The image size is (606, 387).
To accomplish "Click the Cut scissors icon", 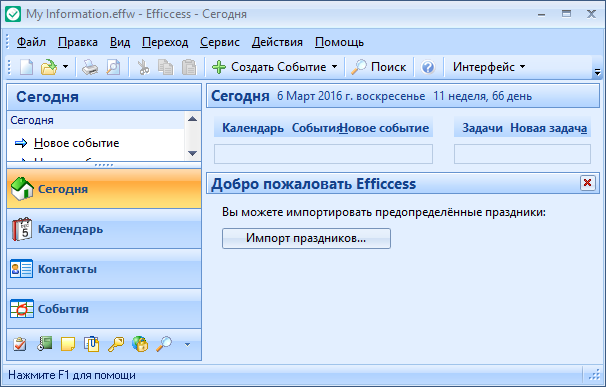I will tap(143, 67).
